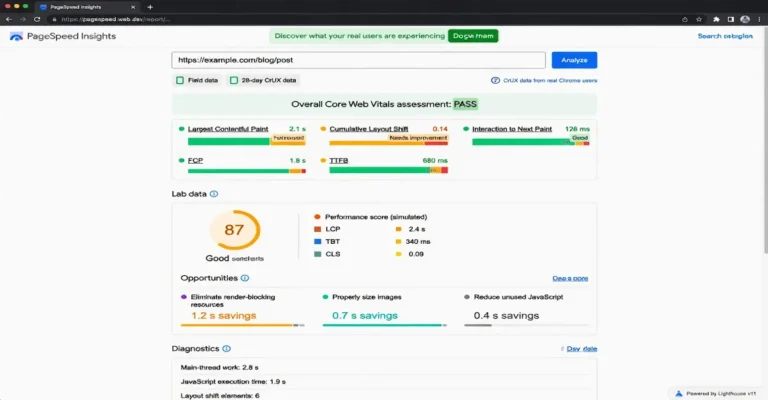Click Properly size images opportunity
The width and height of the screenshot is (768, 400).
[366, 297]
